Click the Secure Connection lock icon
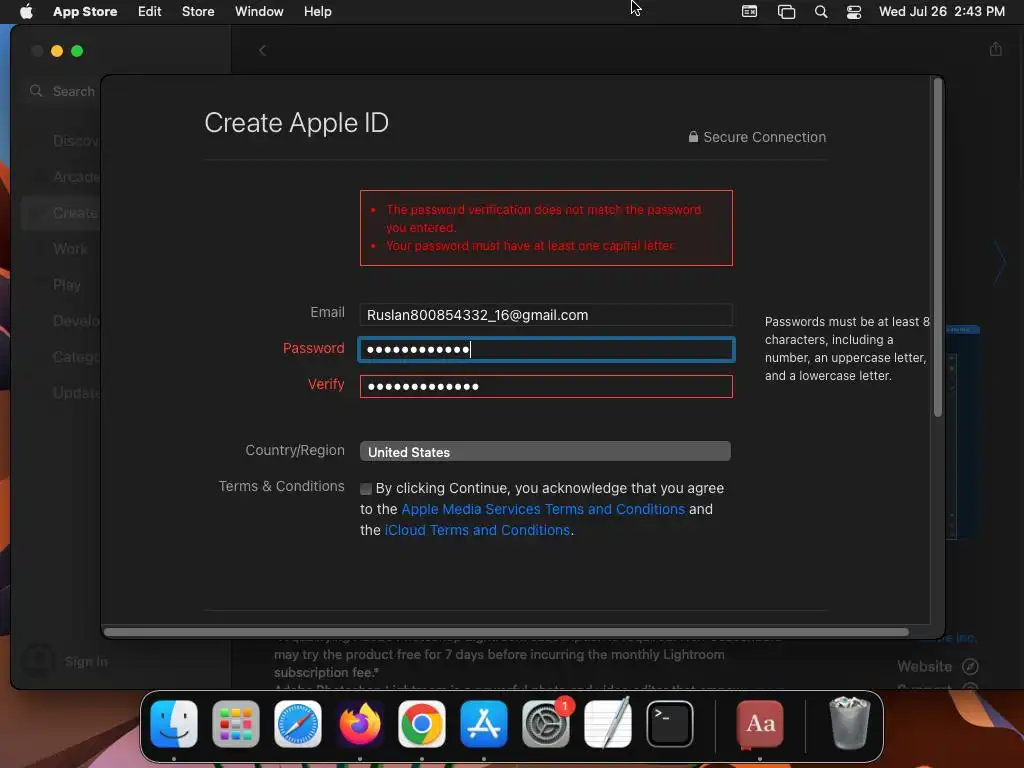 point(693,136)
